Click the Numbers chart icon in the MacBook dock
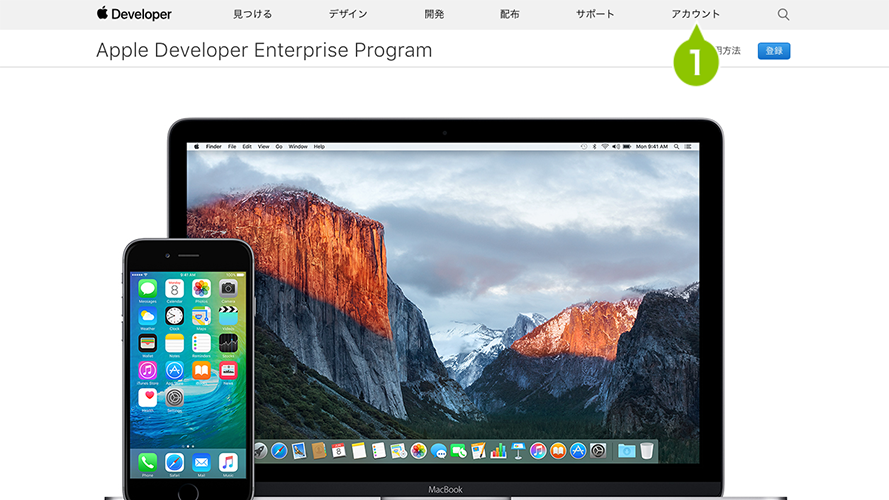The height and width of the screenshot is (500, 889). (x=498, y=451)
